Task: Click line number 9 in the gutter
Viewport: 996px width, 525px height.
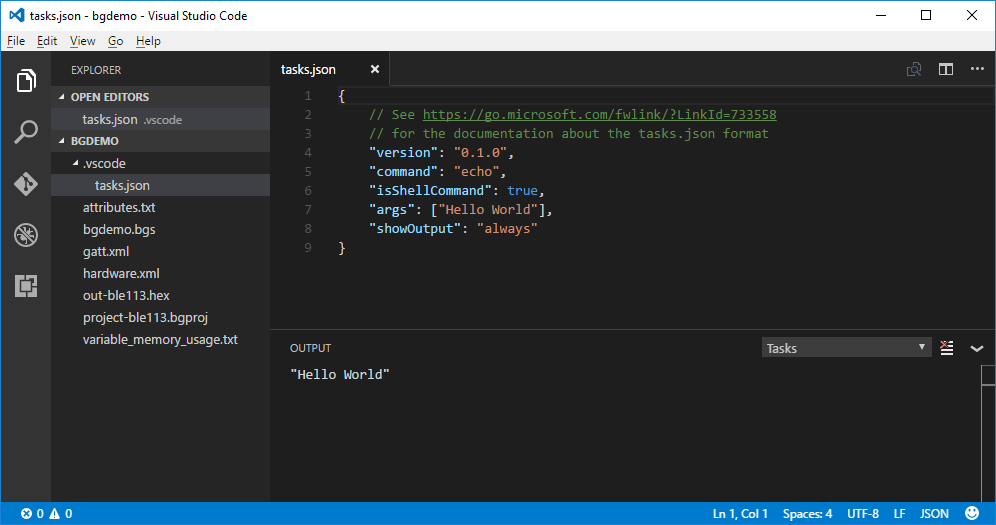Action: coord(308,248)
